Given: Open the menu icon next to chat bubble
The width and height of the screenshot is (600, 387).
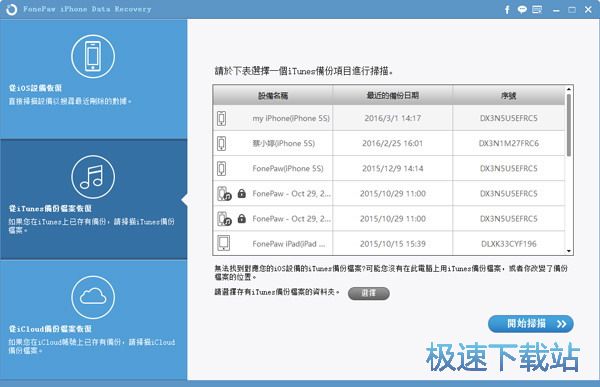Looking at the screenshot, I should pyautogui.click(x=537, y=10).
